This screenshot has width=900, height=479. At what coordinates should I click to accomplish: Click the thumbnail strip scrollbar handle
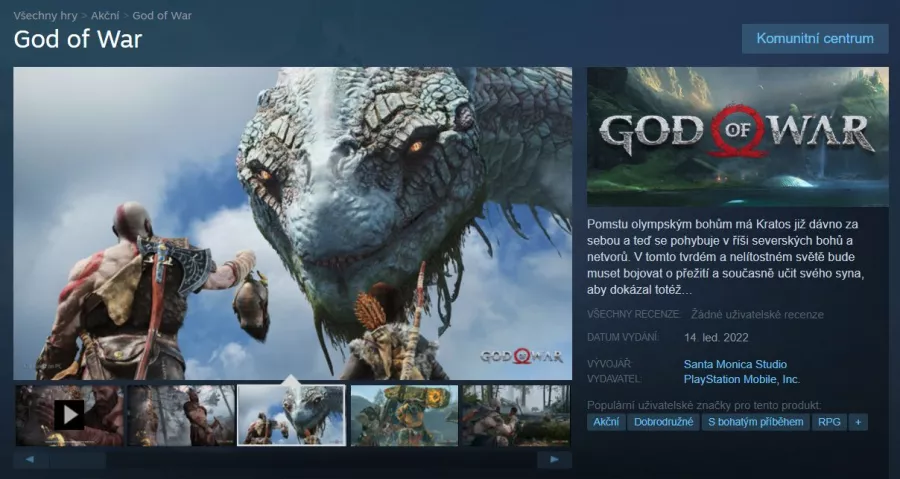pos(77,459)
